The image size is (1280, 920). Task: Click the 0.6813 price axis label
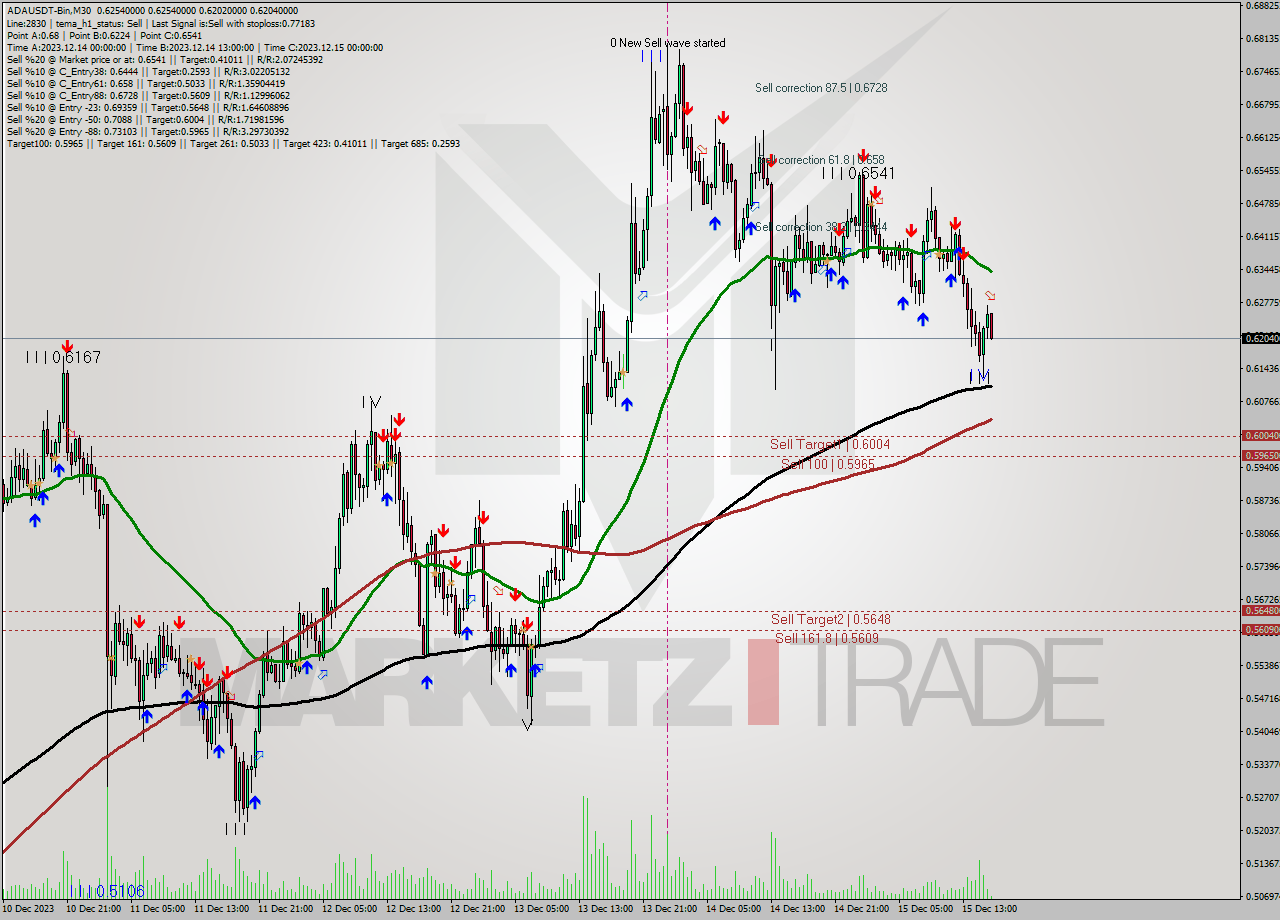1262,39
